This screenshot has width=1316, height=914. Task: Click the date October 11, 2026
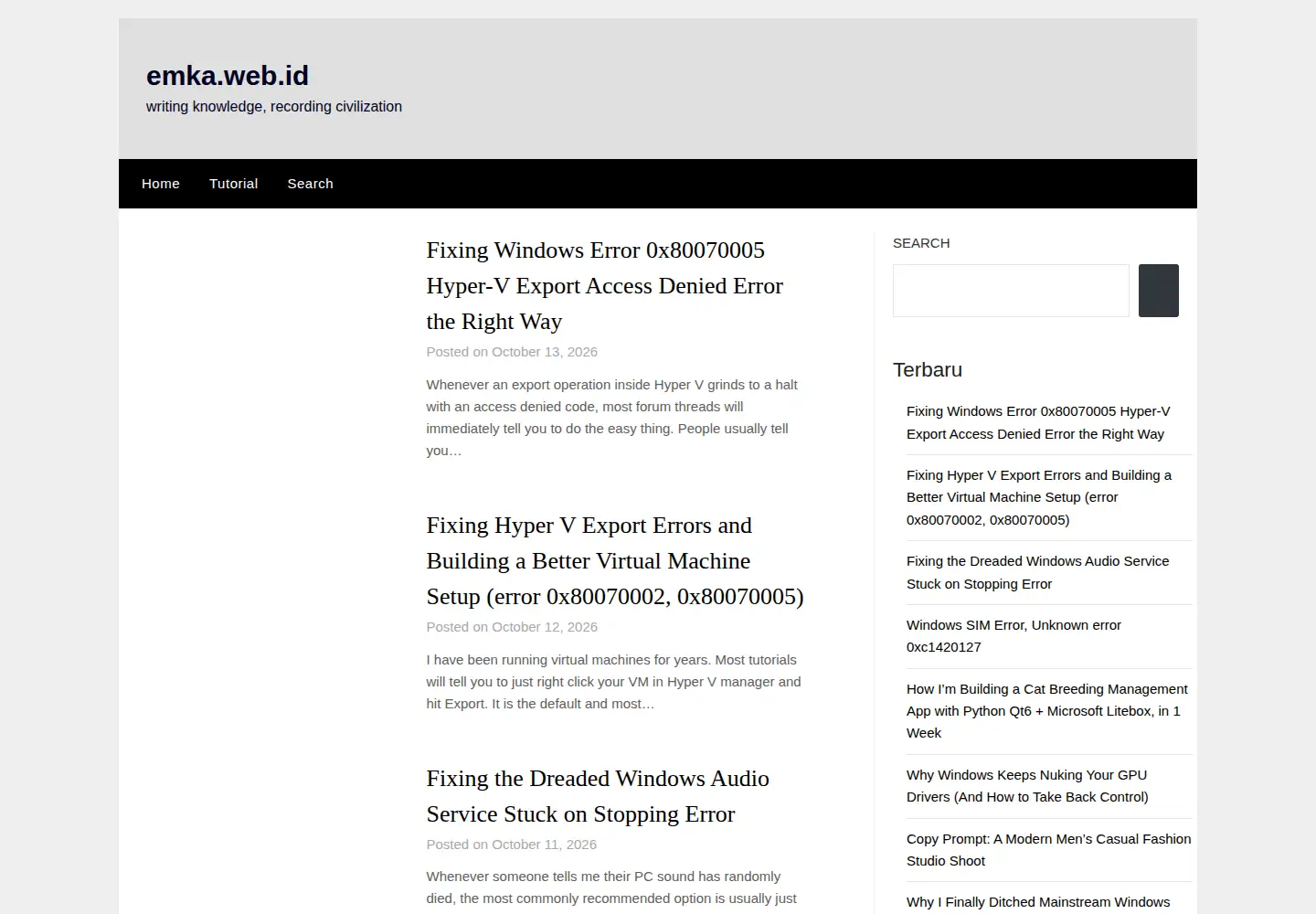(x=545, y=845)
